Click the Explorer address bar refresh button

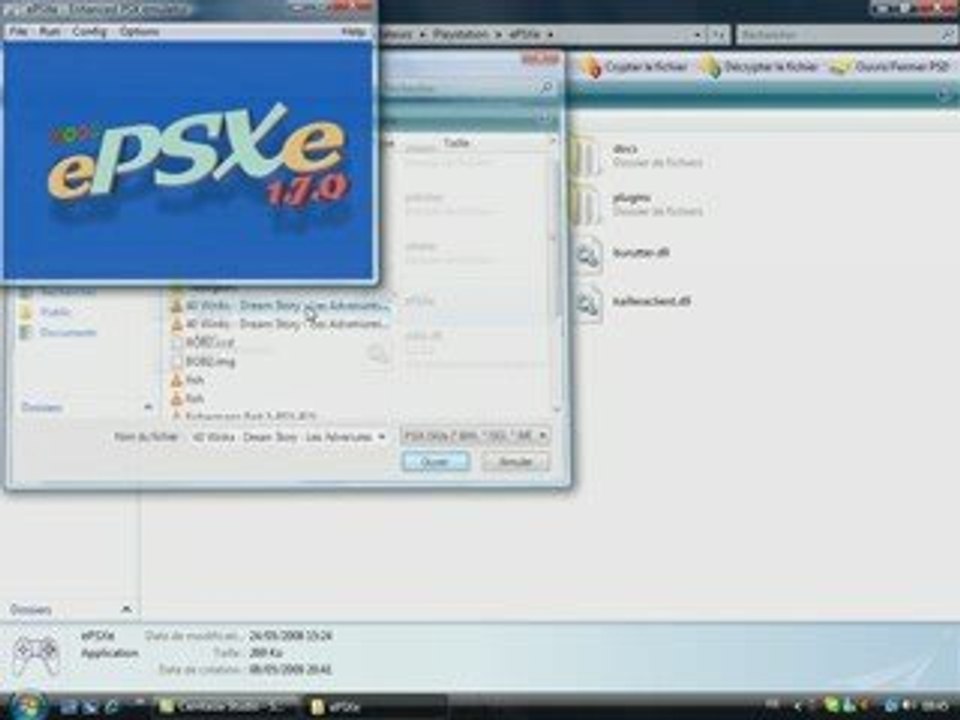[x=718, y=34]
